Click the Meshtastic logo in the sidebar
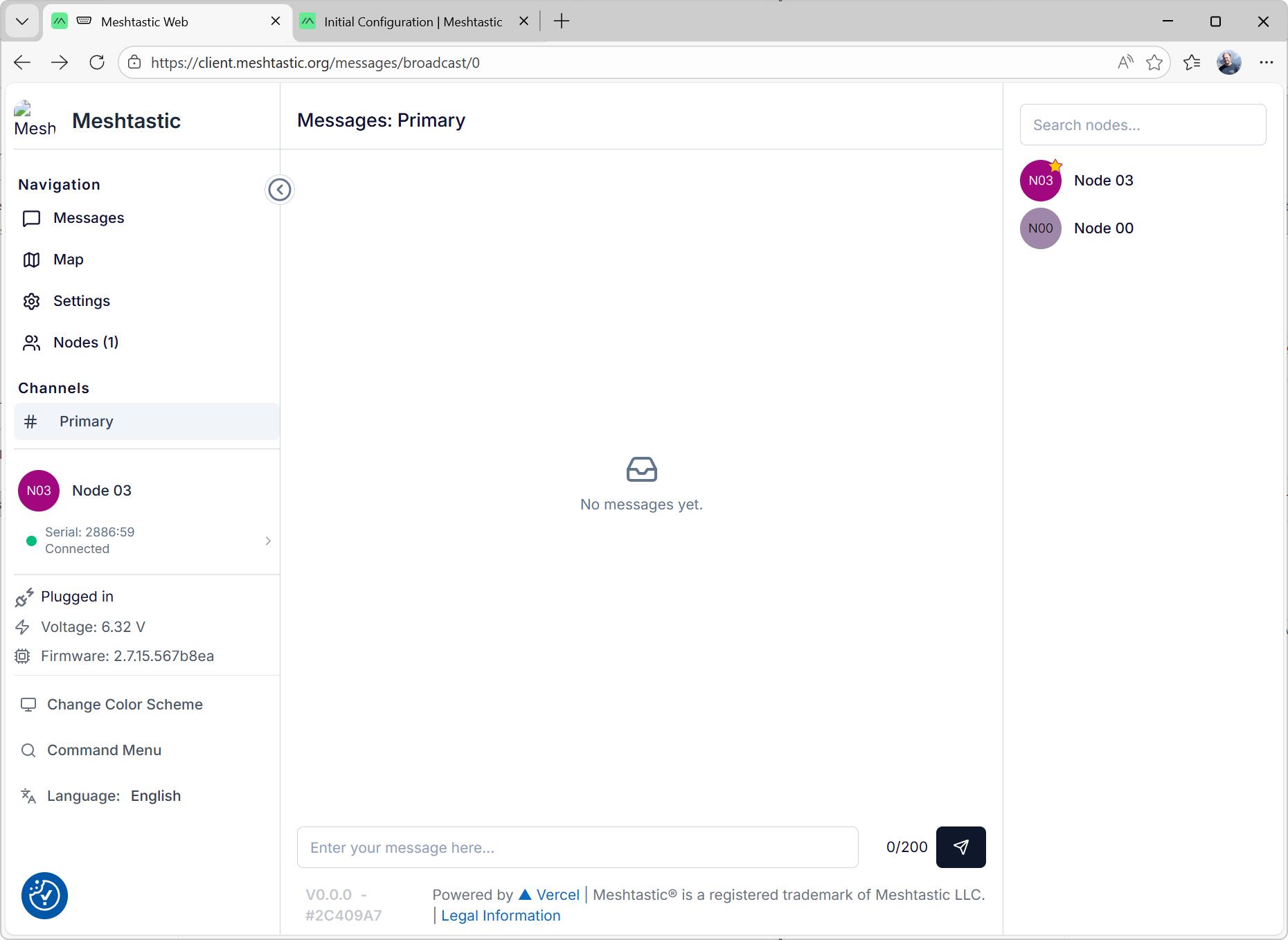This screenshot has height=940, width=1288. (x=34, y=118)
